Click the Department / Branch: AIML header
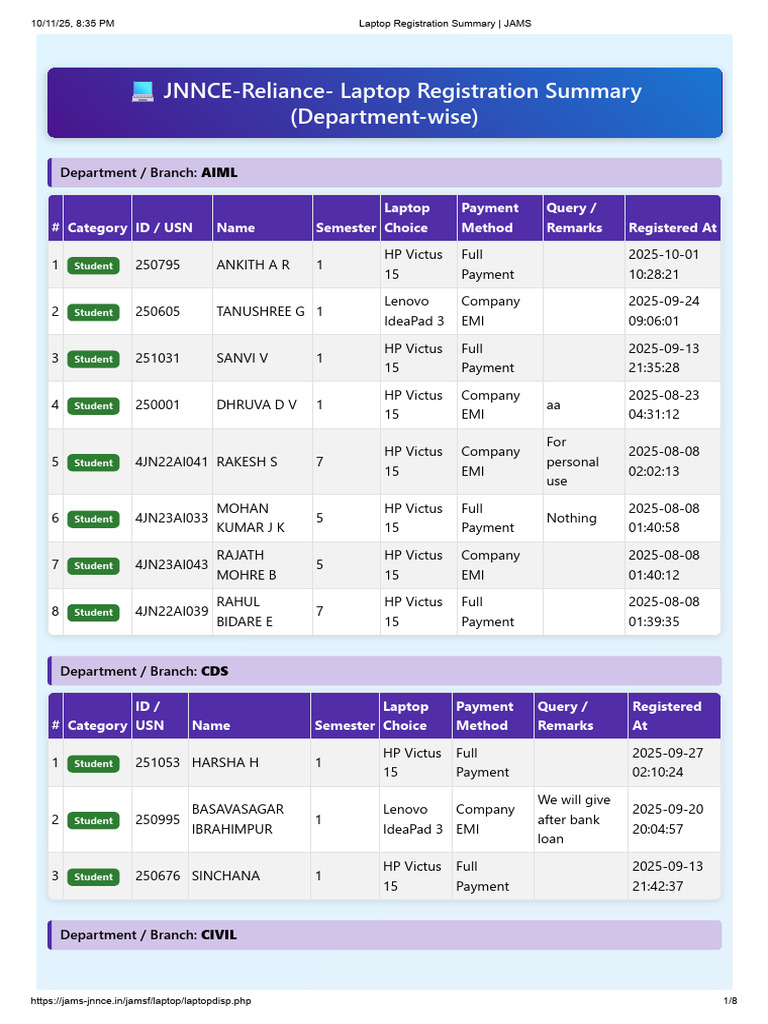 [x=385, y=172]
